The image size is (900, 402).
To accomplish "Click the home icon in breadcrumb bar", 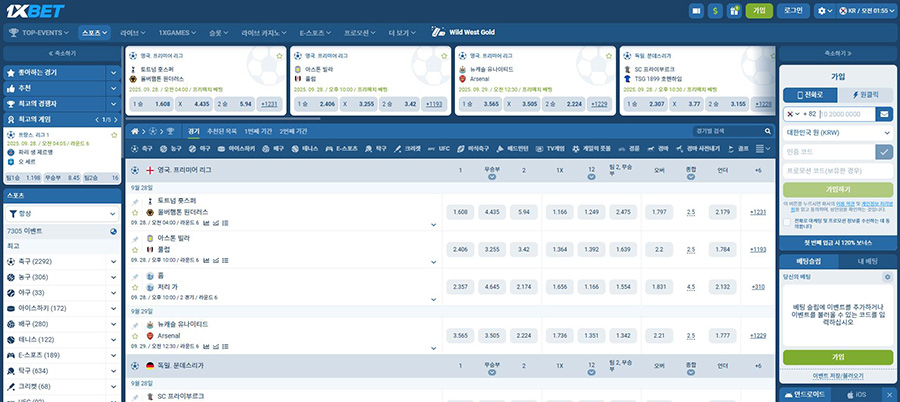I will point(135,132).
